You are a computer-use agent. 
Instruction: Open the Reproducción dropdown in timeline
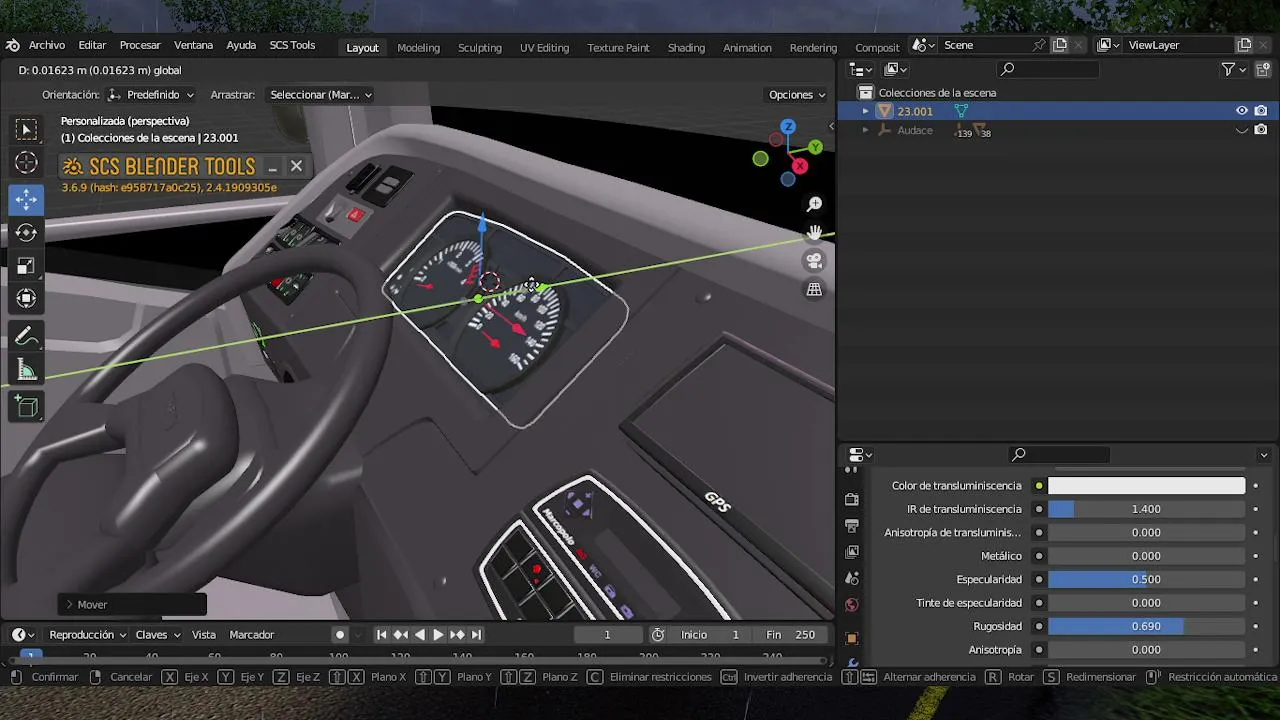point(88,635)
